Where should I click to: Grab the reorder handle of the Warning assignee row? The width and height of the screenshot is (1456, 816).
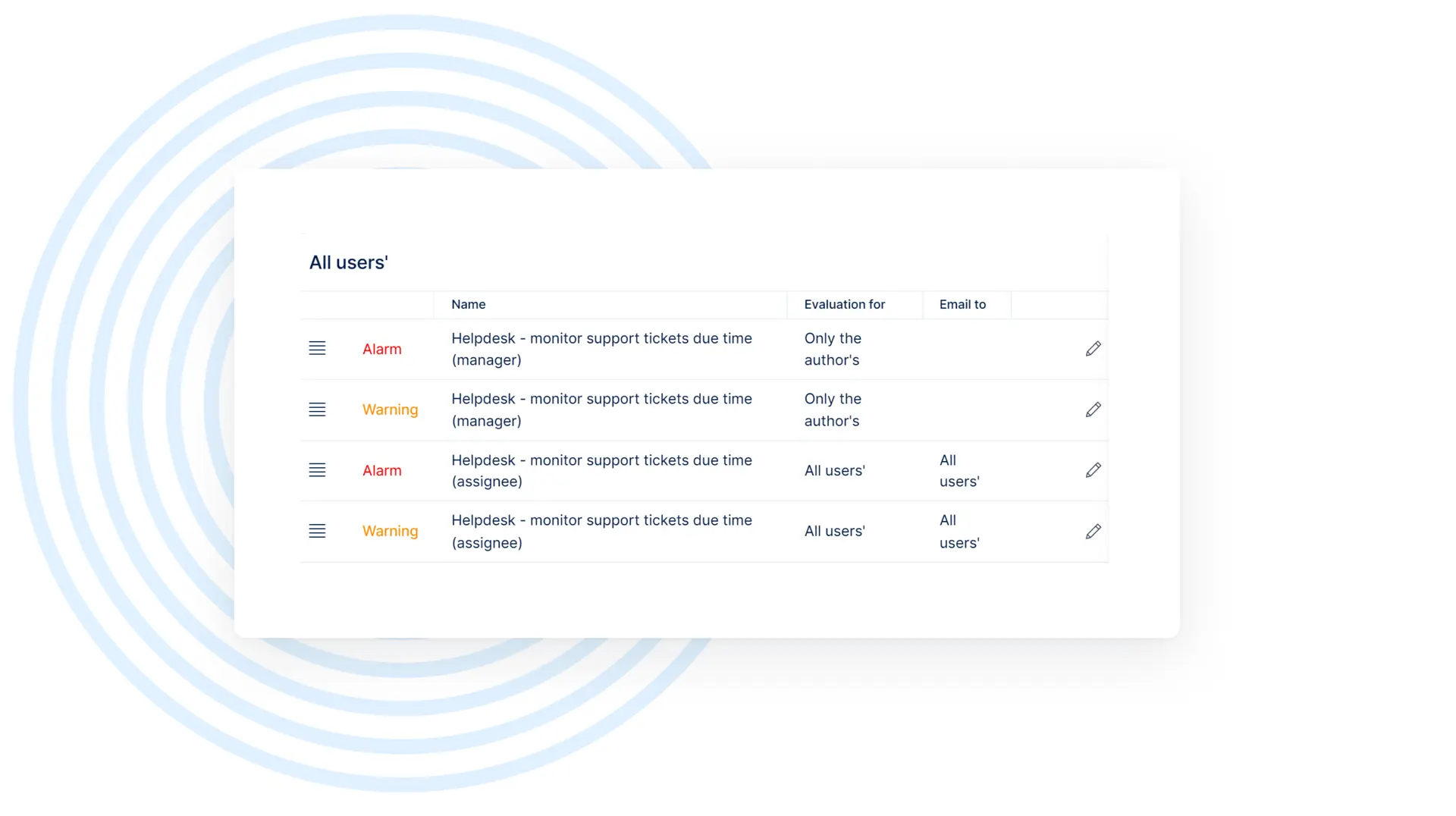coord(317,532)
